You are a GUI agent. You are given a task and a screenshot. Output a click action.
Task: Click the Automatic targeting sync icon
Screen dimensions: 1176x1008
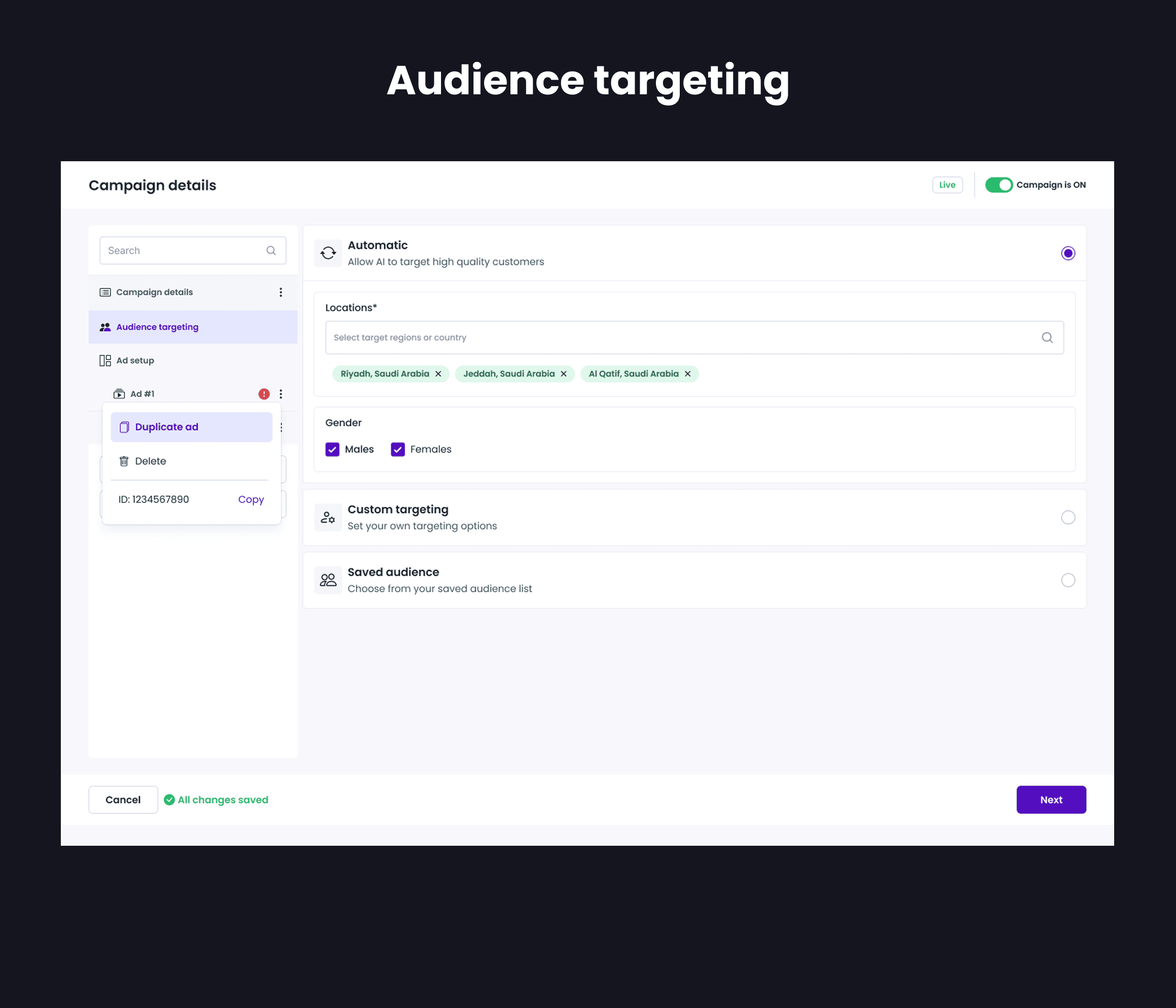[x=328, y=254]
